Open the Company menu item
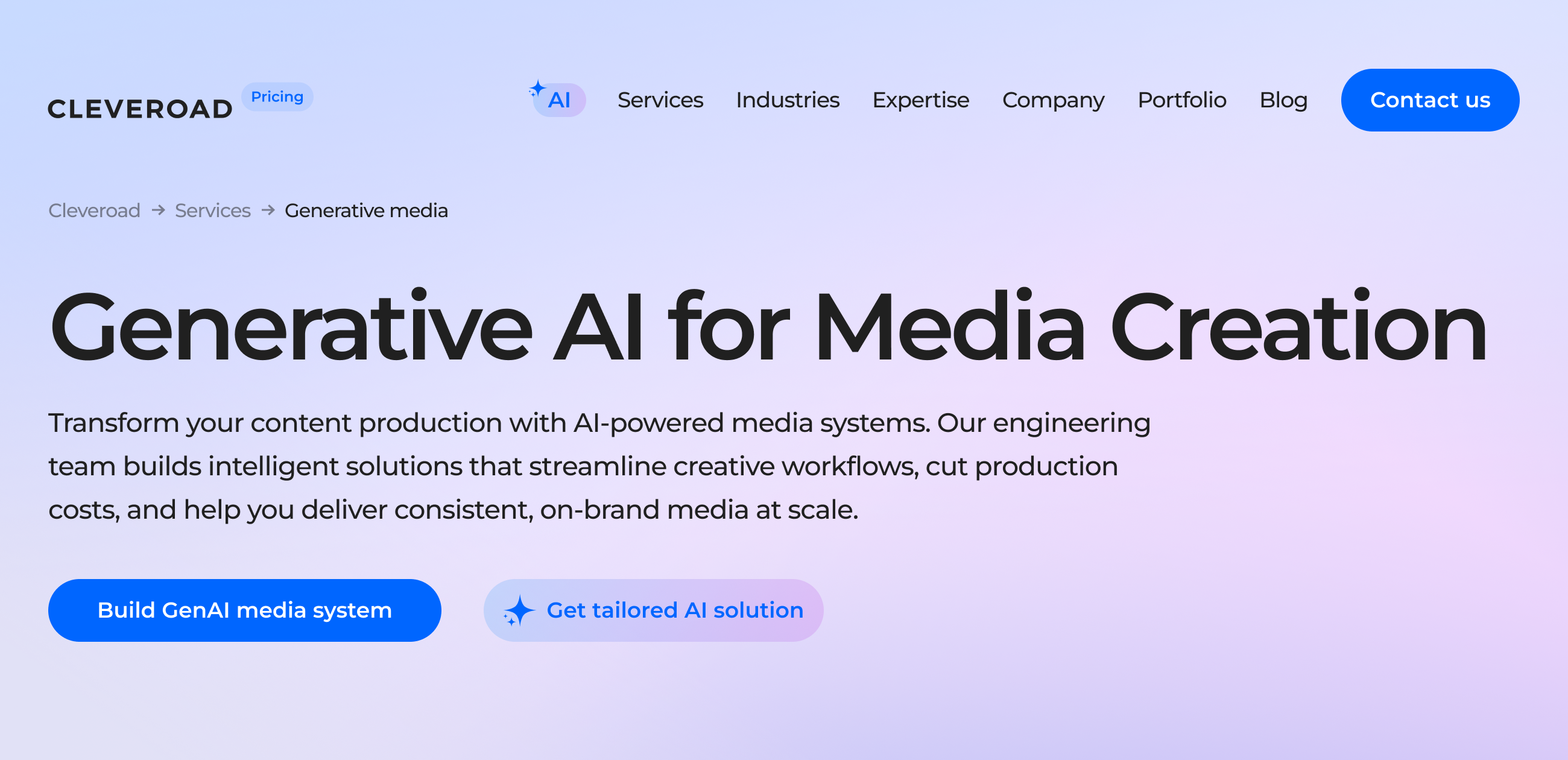 (1053, 100)
